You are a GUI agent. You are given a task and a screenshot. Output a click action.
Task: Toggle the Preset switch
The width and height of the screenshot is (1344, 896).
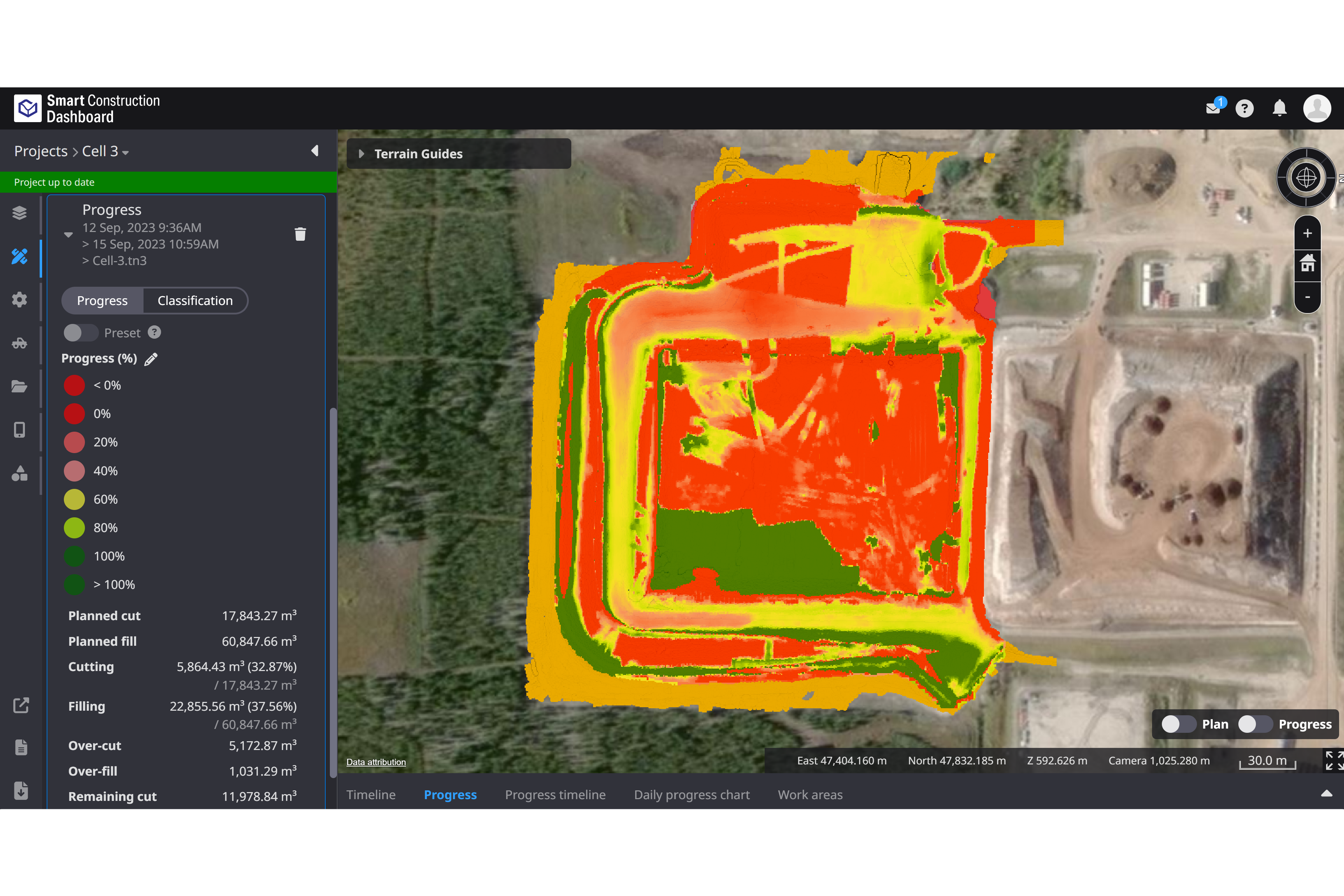pyautogui.click(x=81, y=333)
